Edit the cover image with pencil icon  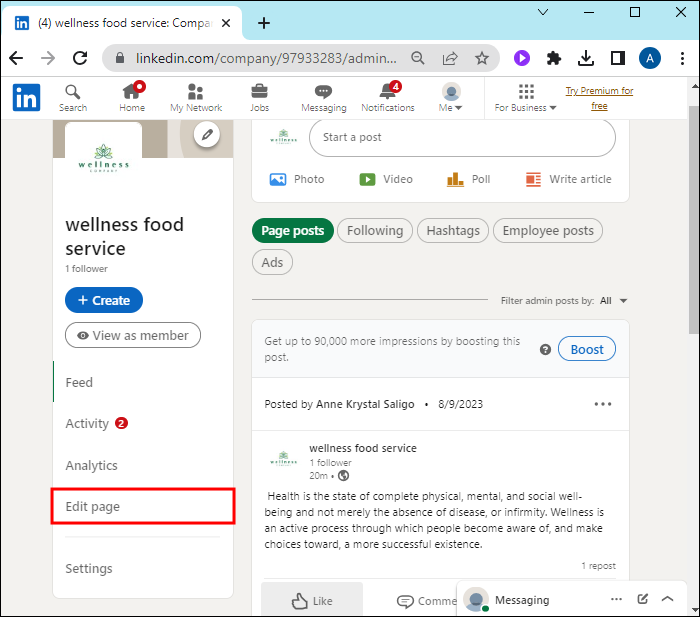(x=207, y=134)
